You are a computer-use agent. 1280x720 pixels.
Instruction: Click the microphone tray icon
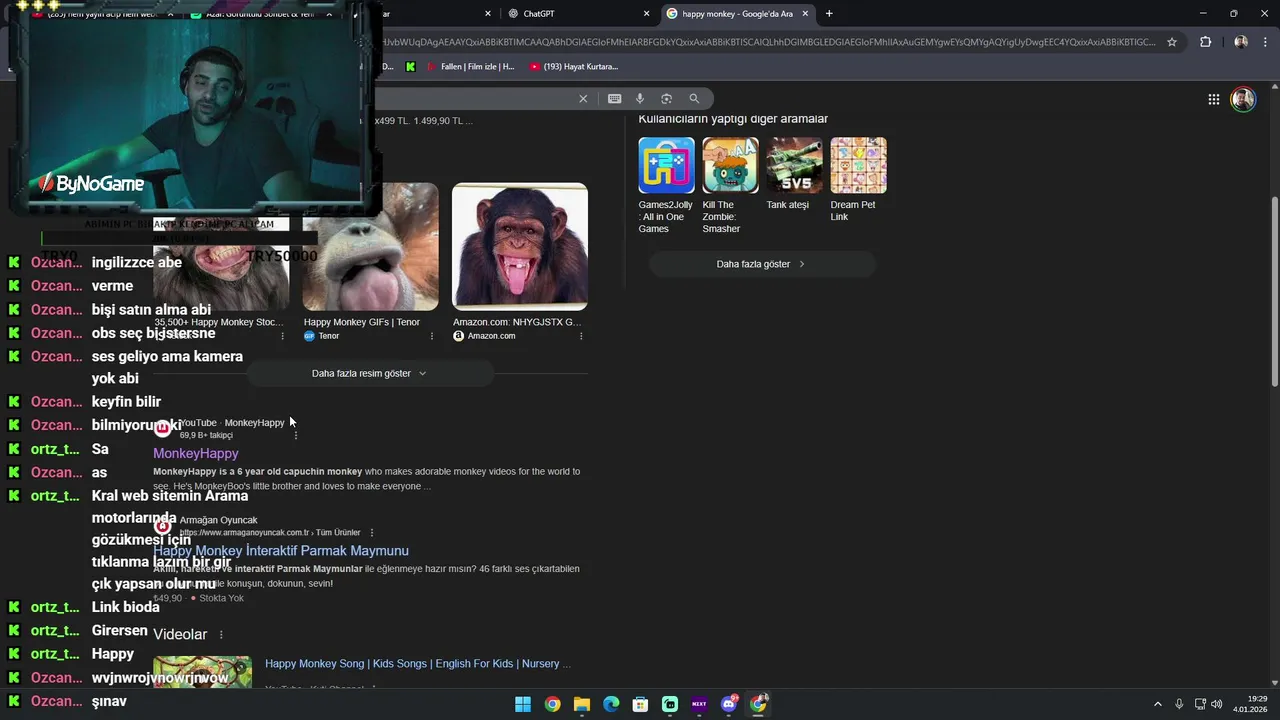point(1180,704)
